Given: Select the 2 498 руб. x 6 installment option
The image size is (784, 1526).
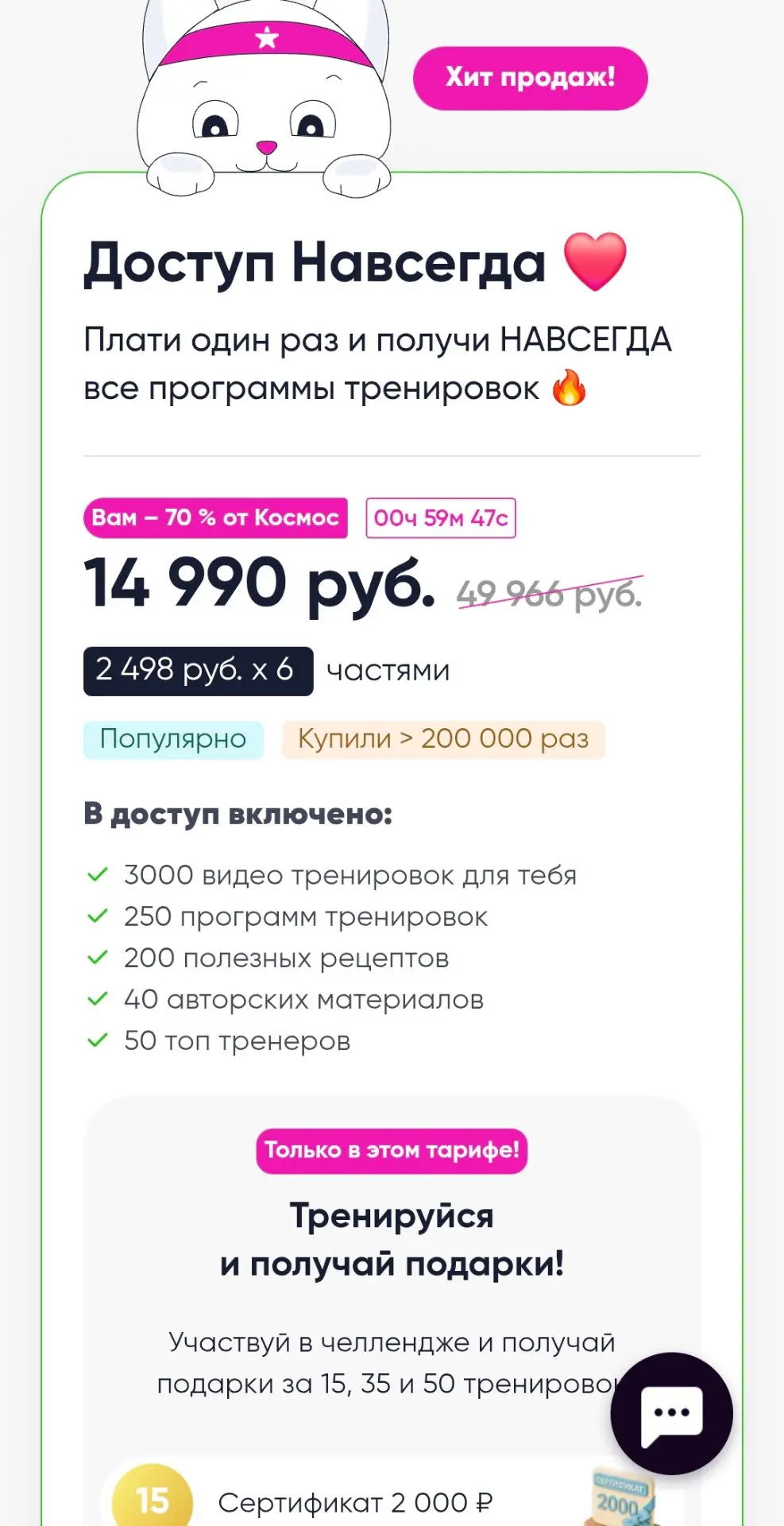Looking at the screenshot, I should [x=198, y=671].
